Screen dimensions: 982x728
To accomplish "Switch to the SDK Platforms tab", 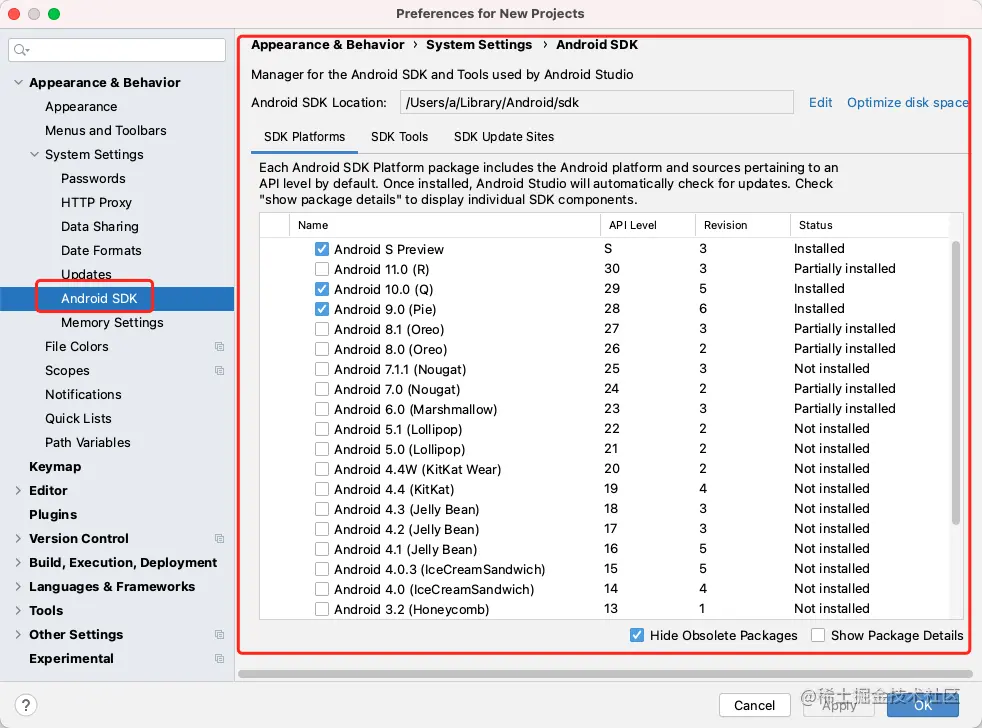I will point(304,137).
